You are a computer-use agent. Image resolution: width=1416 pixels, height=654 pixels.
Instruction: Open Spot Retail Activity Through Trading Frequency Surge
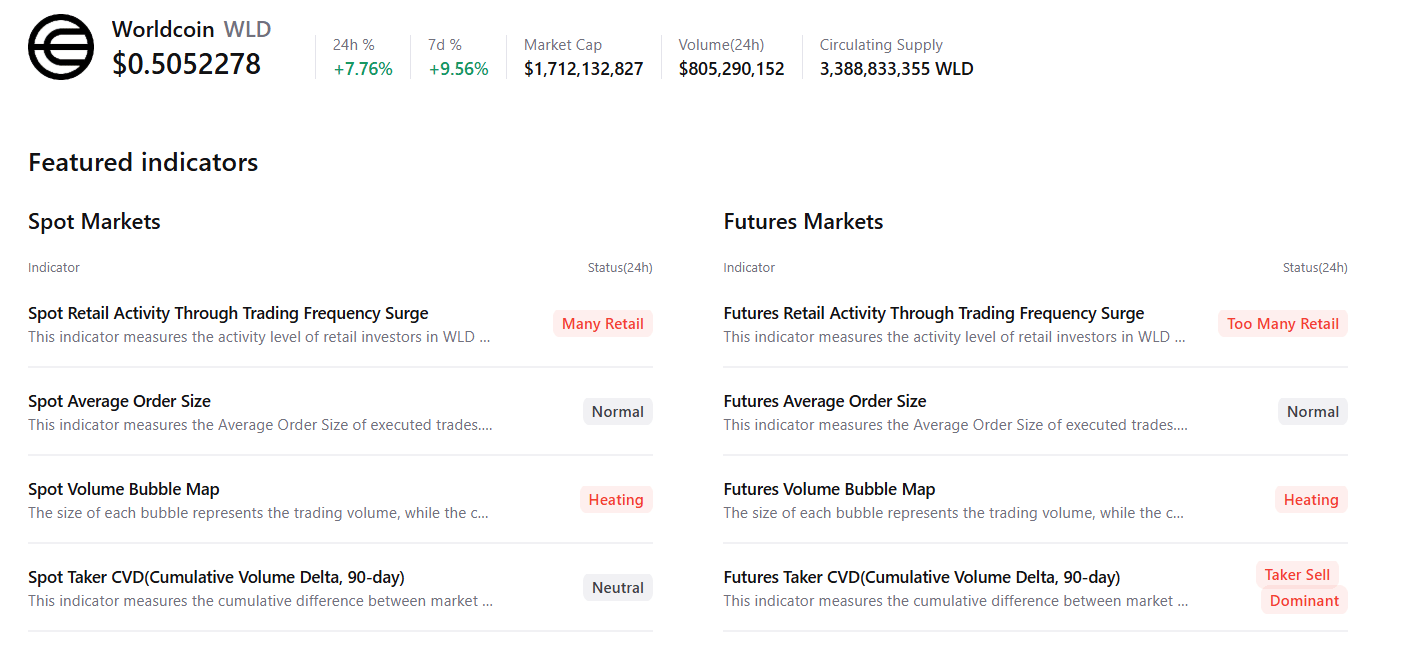pyautogui.click(x=228, y=313)
